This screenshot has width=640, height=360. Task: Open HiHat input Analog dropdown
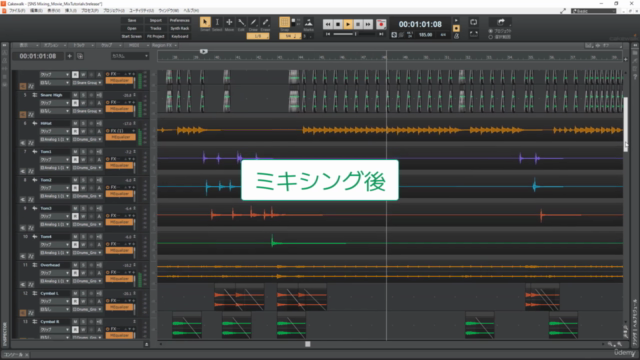[55, 140]
